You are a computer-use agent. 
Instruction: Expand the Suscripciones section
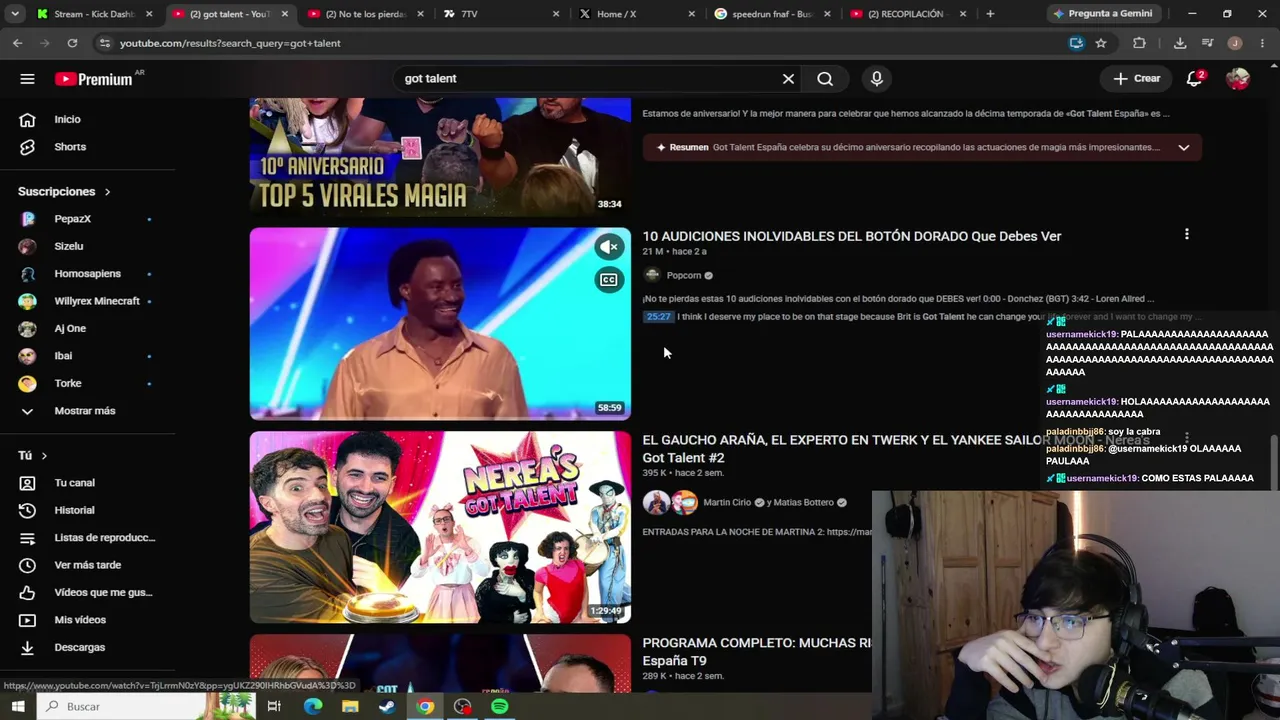point(64,191)
